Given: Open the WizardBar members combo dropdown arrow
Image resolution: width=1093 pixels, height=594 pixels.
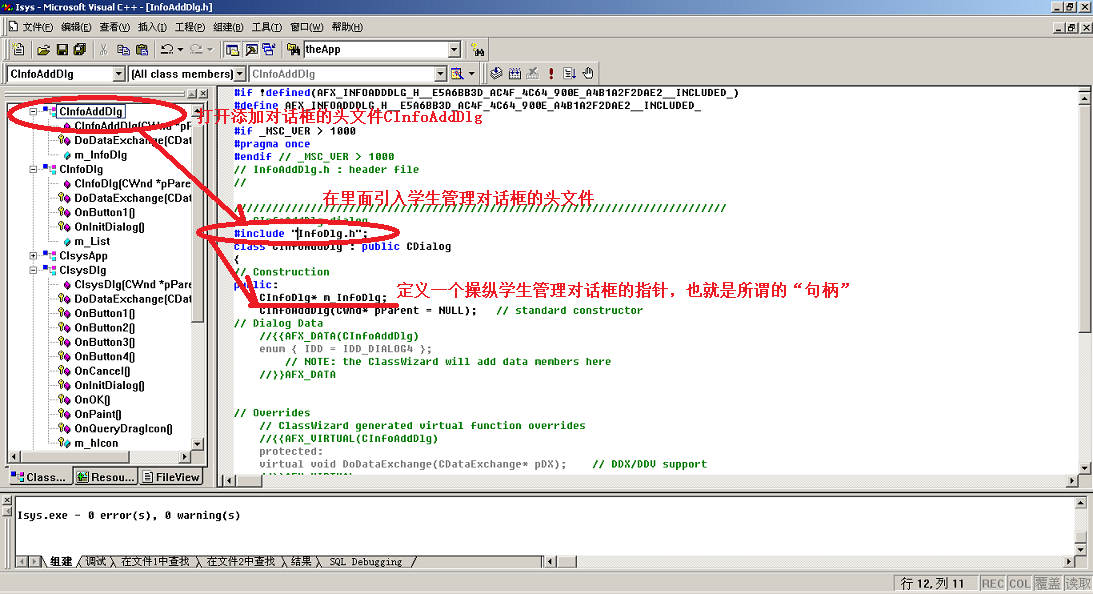Looking at the screenshot, I should coord(441,74).
